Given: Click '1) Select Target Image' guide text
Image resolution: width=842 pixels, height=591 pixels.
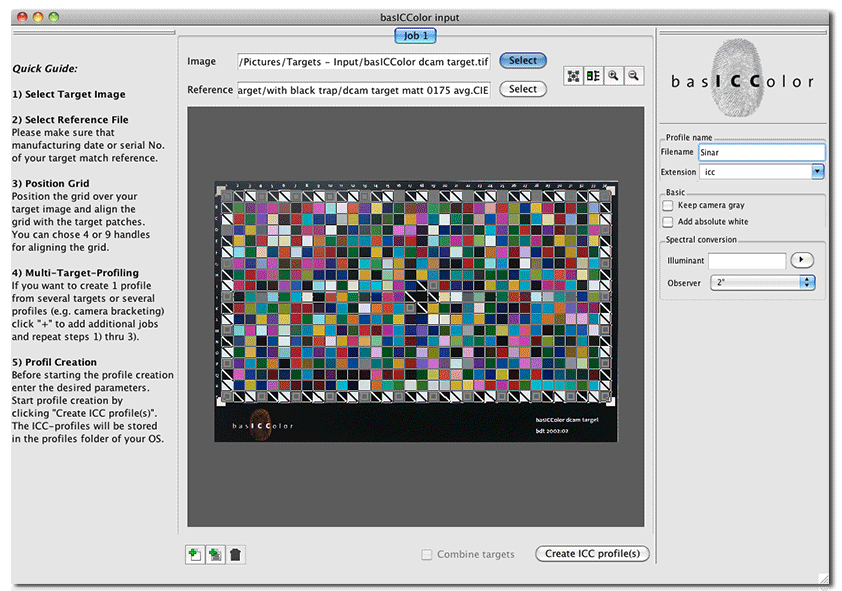Looking at the screenshot, I should pyautogui.click(x=69, y=94).
